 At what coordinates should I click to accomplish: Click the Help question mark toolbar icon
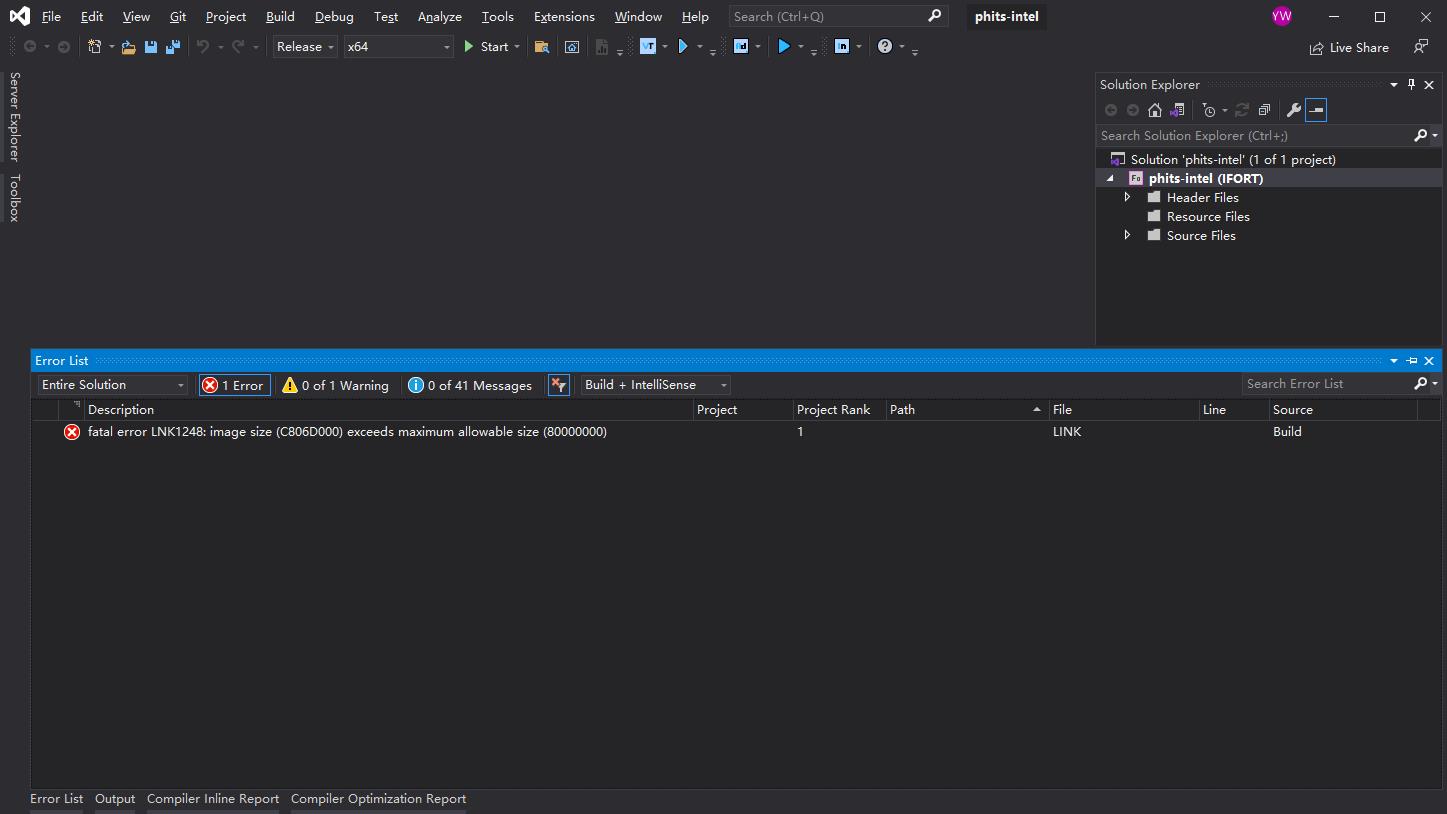click(x=885, y=47)
